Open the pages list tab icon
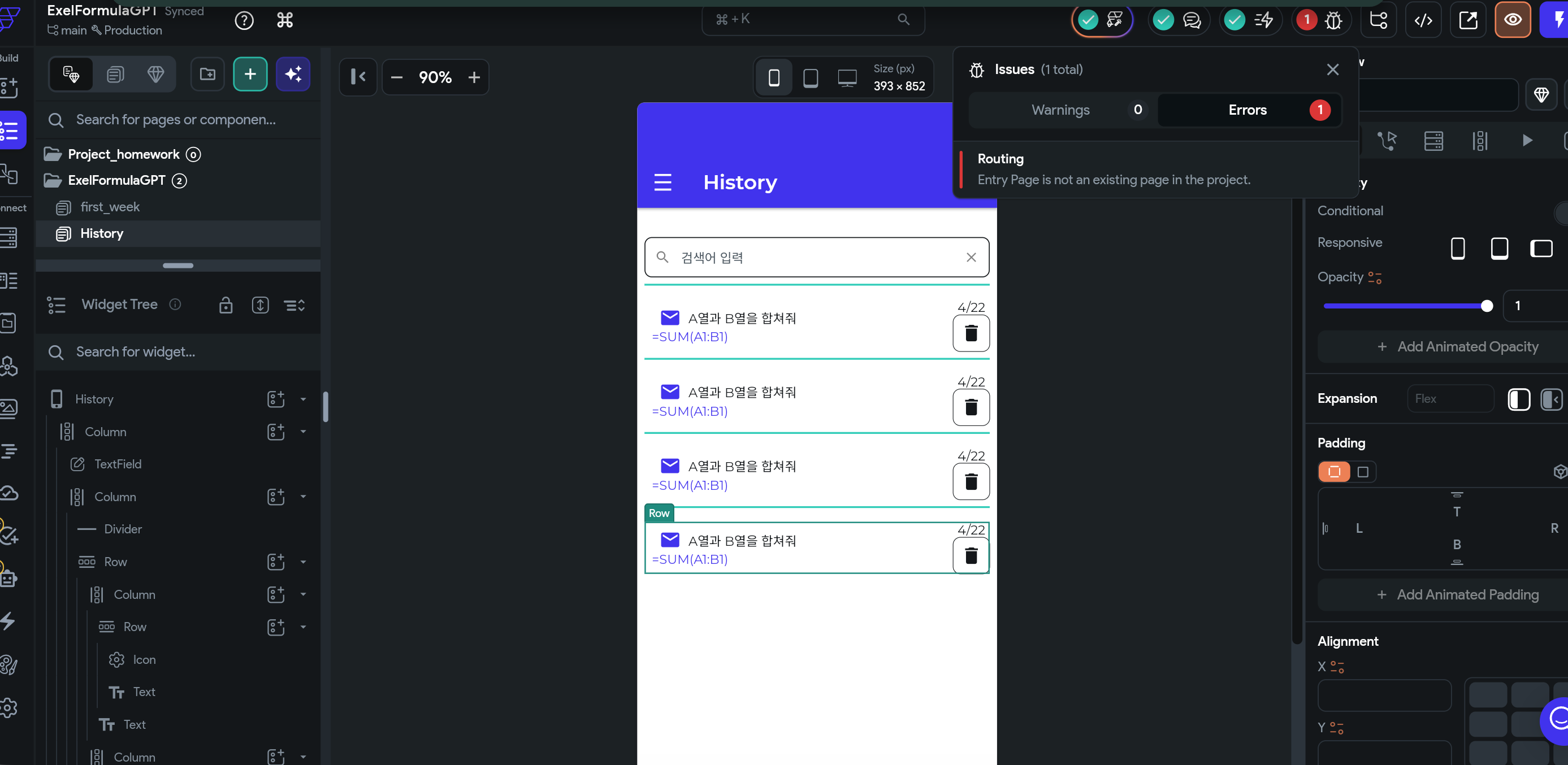1568x765 pixels. (x=115, y=74)
